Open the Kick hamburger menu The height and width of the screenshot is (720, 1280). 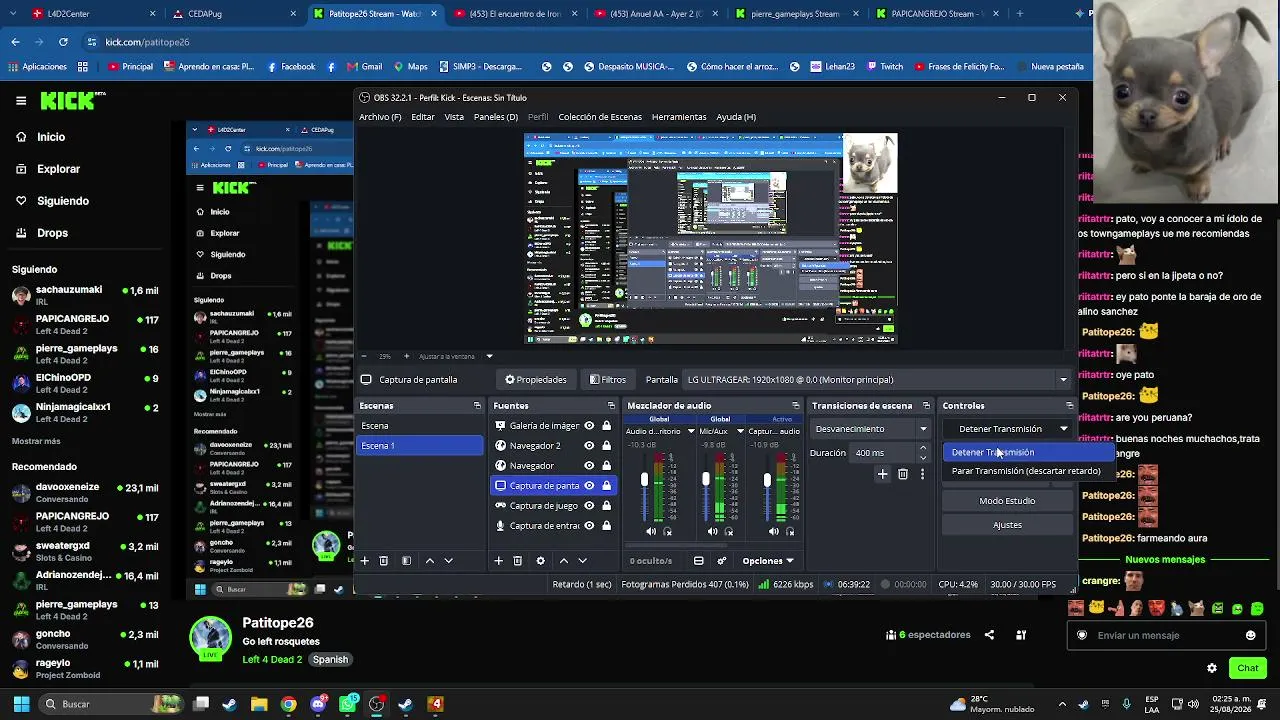point(21,101)
